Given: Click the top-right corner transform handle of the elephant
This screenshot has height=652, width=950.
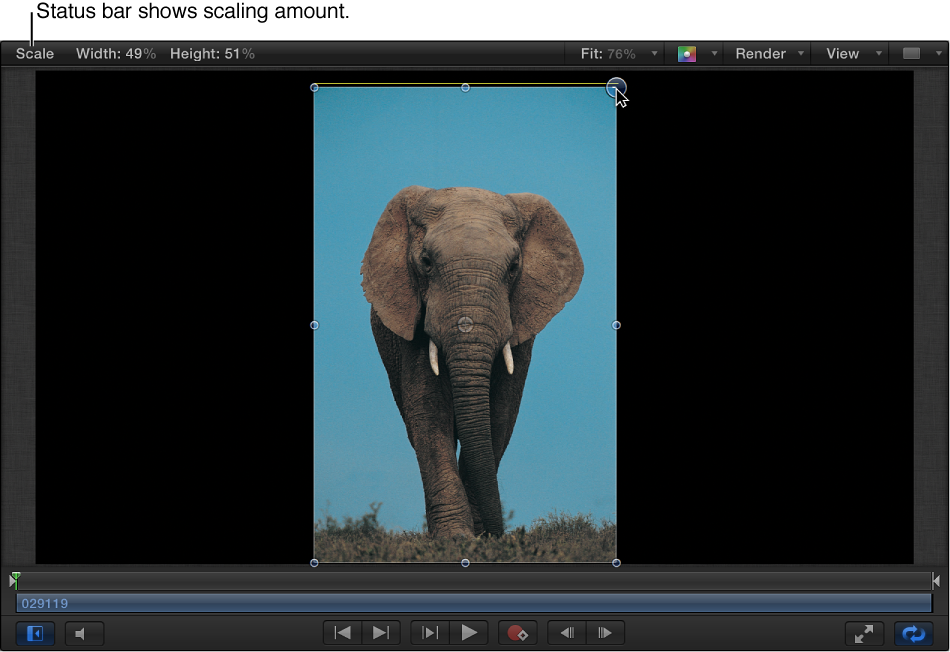Looking at the screenshot, I should (616, 87).
